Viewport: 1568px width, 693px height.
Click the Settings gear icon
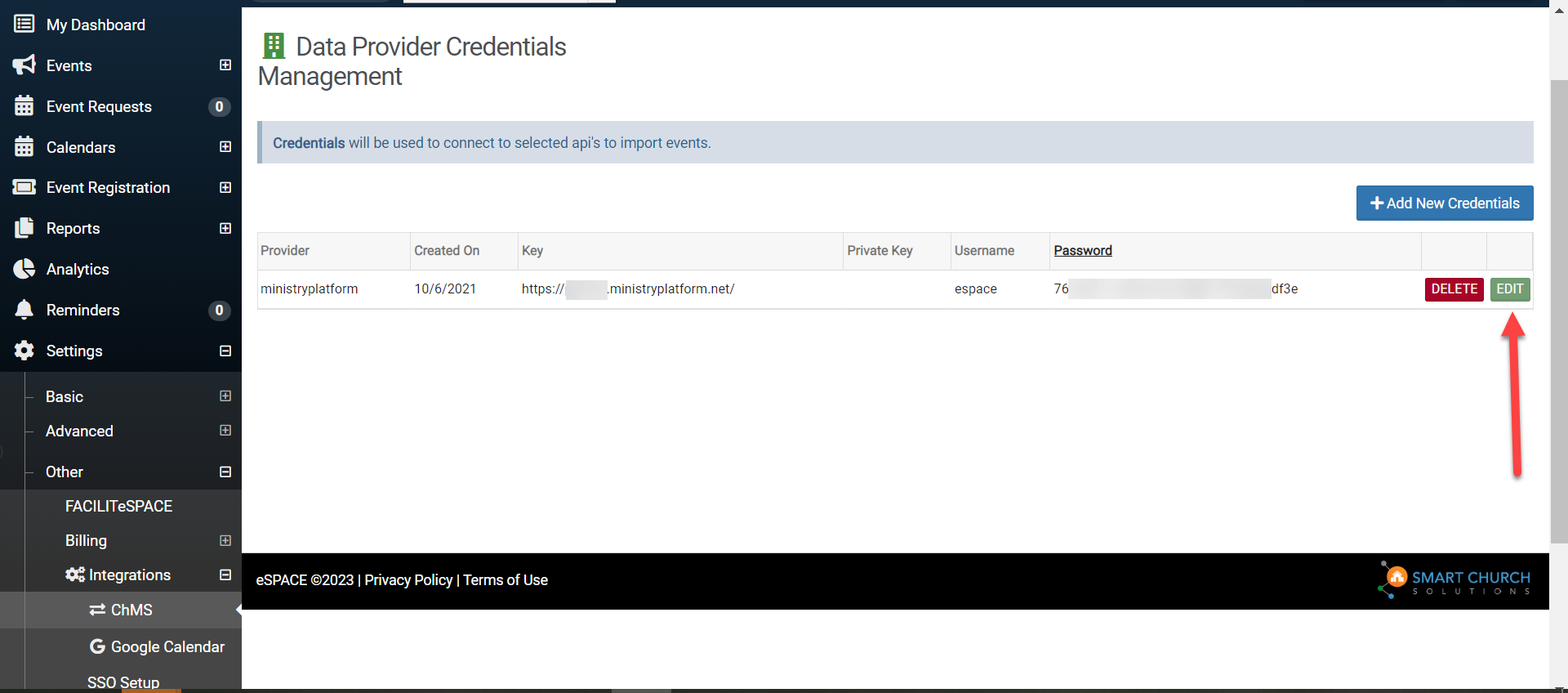(24, 351)
